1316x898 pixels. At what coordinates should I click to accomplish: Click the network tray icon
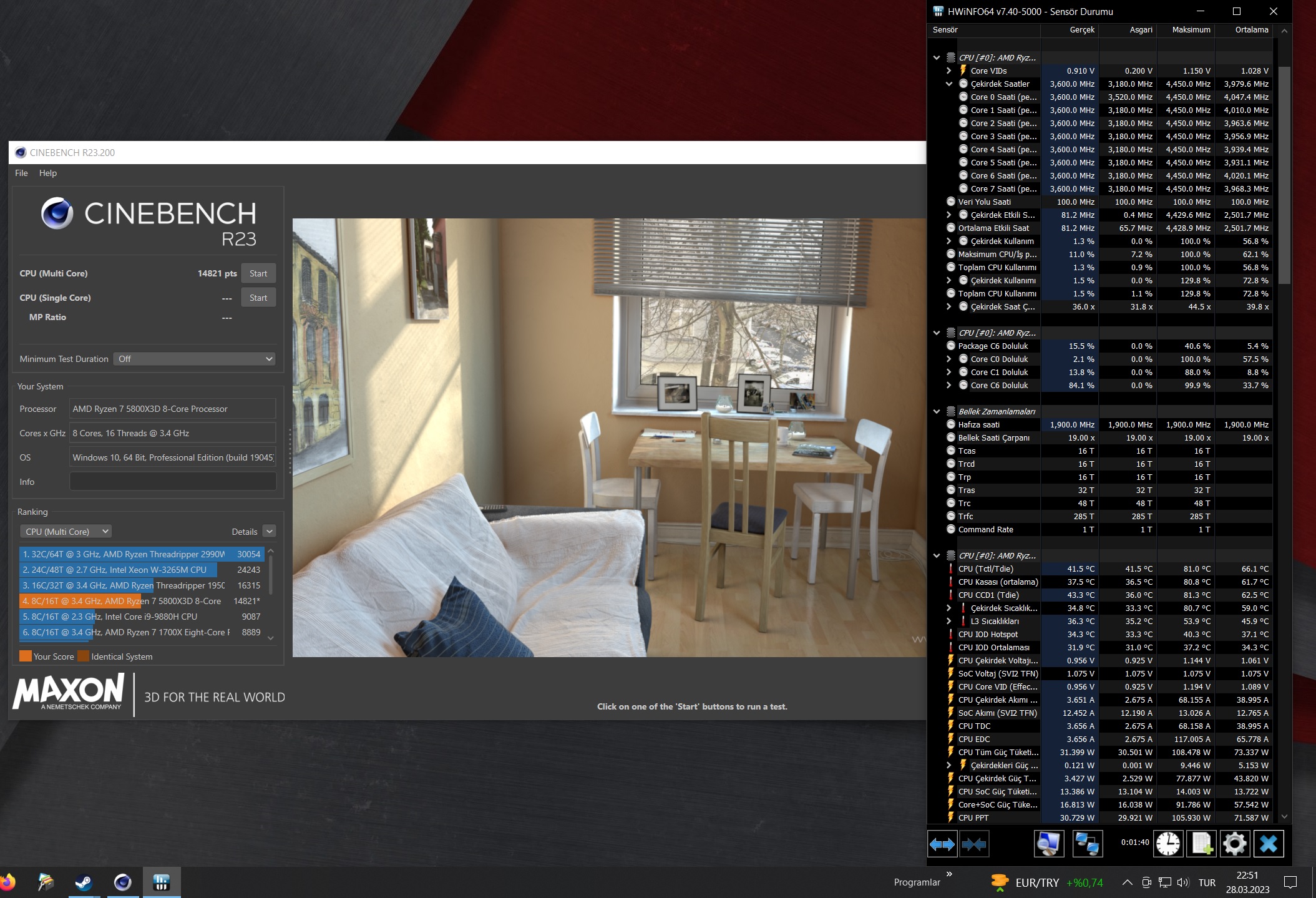[x=1164, y=882]
